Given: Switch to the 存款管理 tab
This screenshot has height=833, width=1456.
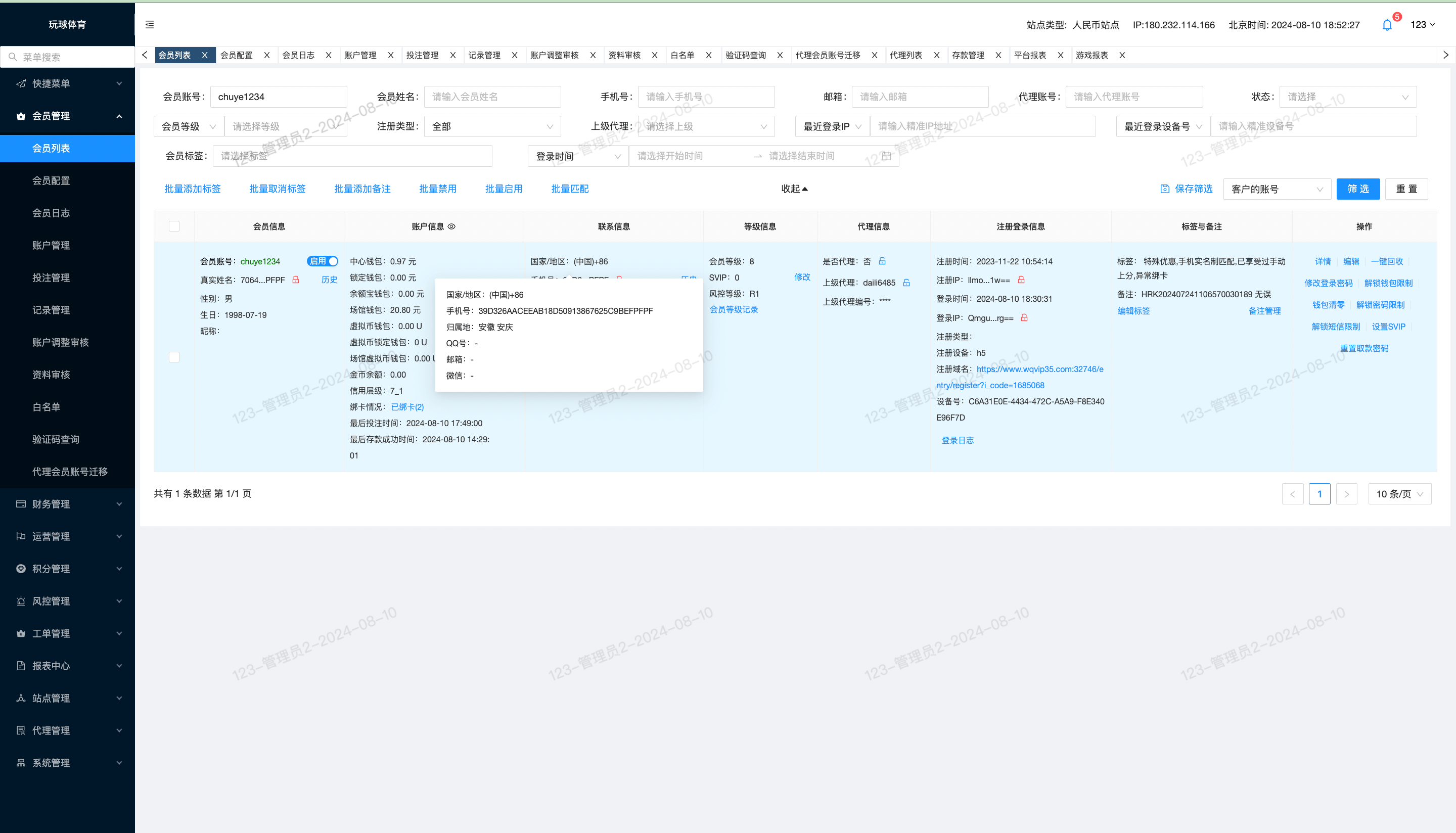Looking at the screenshot, I should [968, 55].
